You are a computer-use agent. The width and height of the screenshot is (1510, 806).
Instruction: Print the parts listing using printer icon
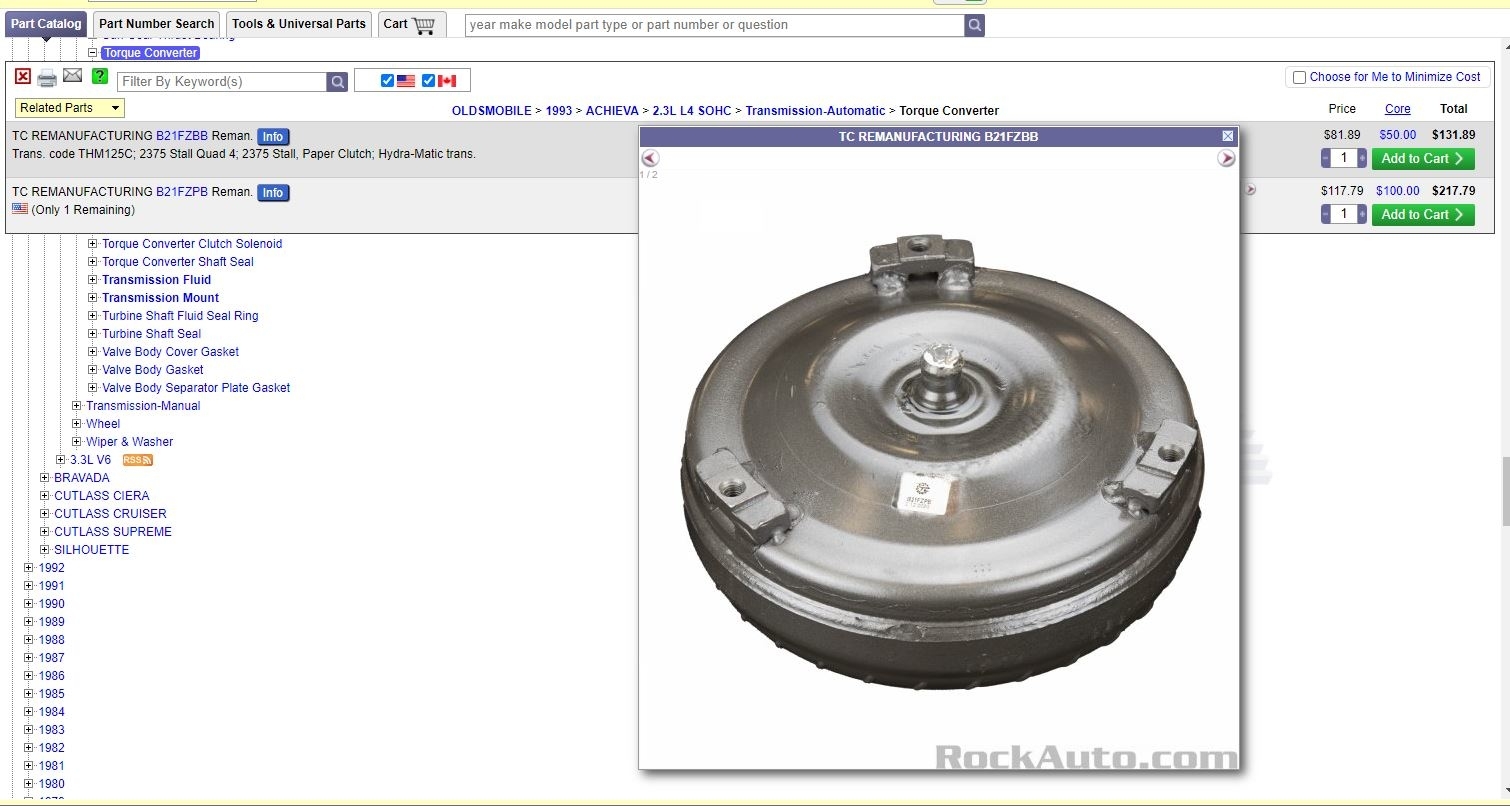pos(47,78)
